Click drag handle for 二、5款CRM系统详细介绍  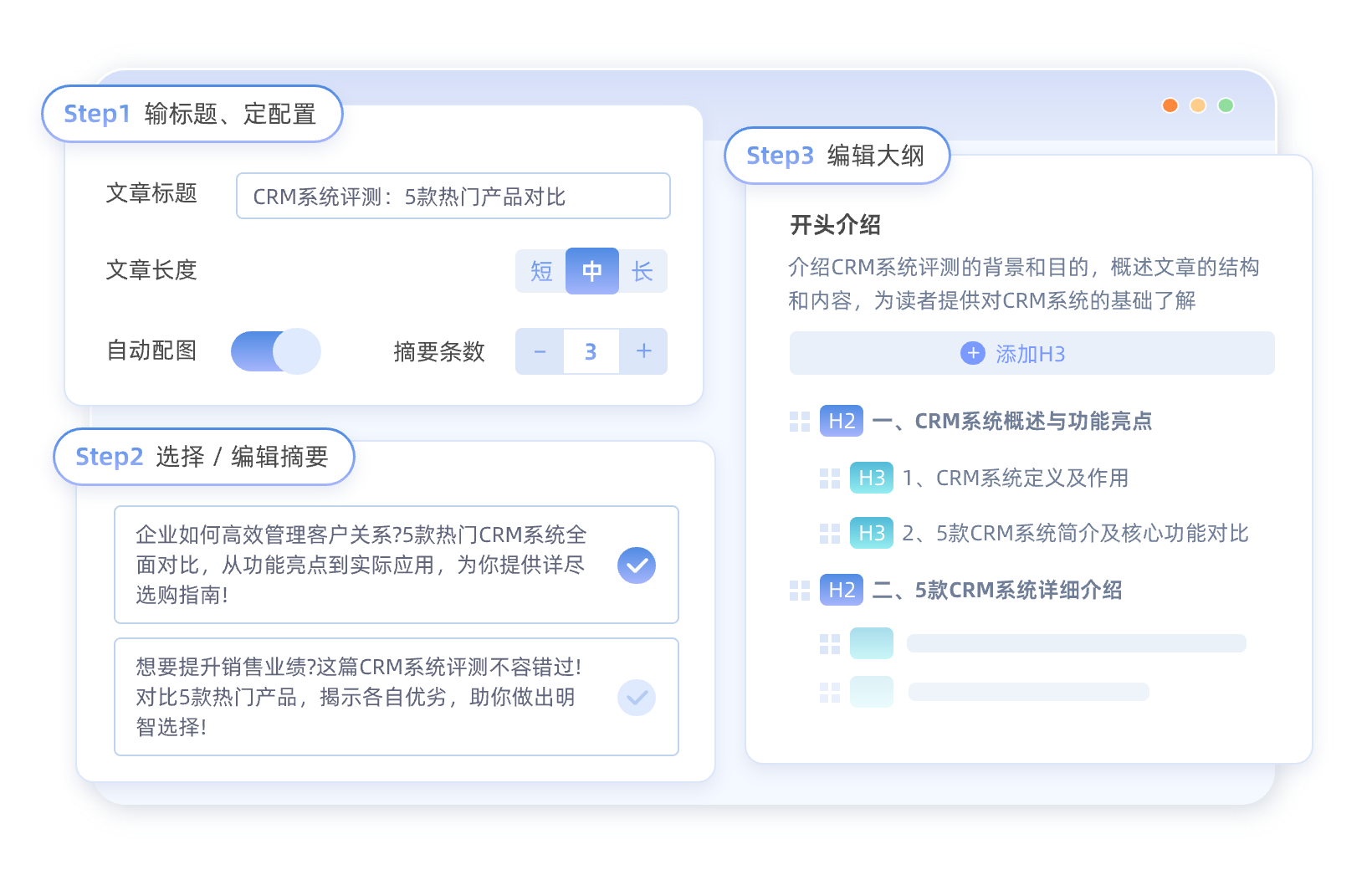click(800, 591)
